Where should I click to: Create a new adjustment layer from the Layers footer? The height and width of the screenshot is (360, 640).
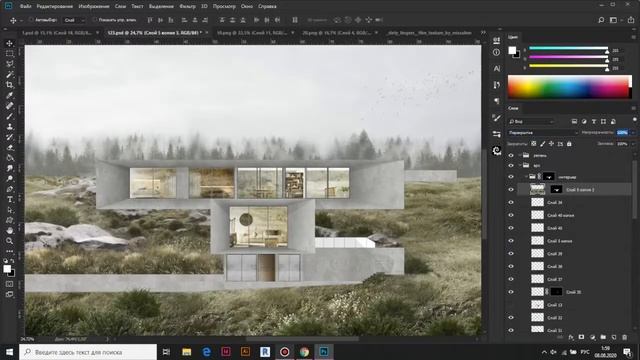click(592, 337)
